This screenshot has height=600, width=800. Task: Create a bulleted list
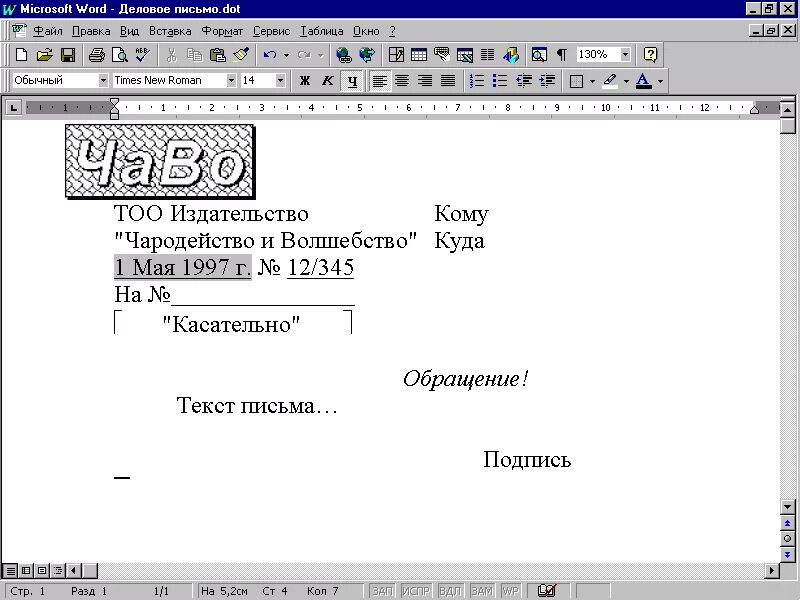[499, 81]
